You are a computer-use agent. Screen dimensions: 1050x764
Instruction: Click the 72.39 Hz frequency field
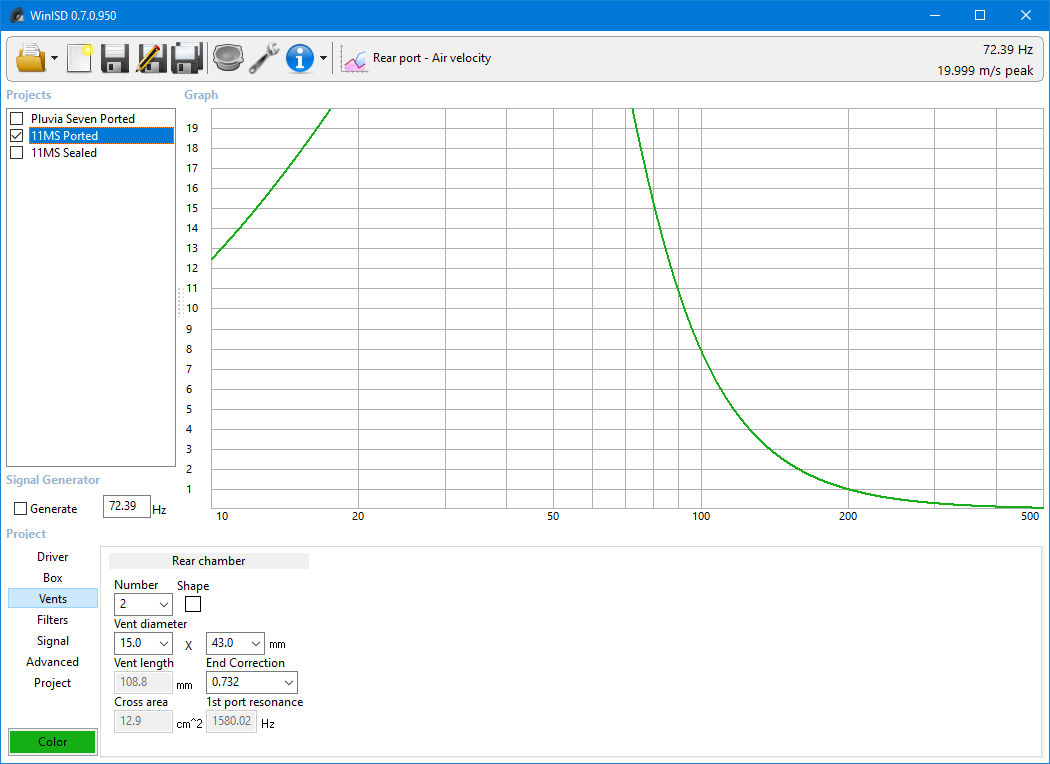127,506
